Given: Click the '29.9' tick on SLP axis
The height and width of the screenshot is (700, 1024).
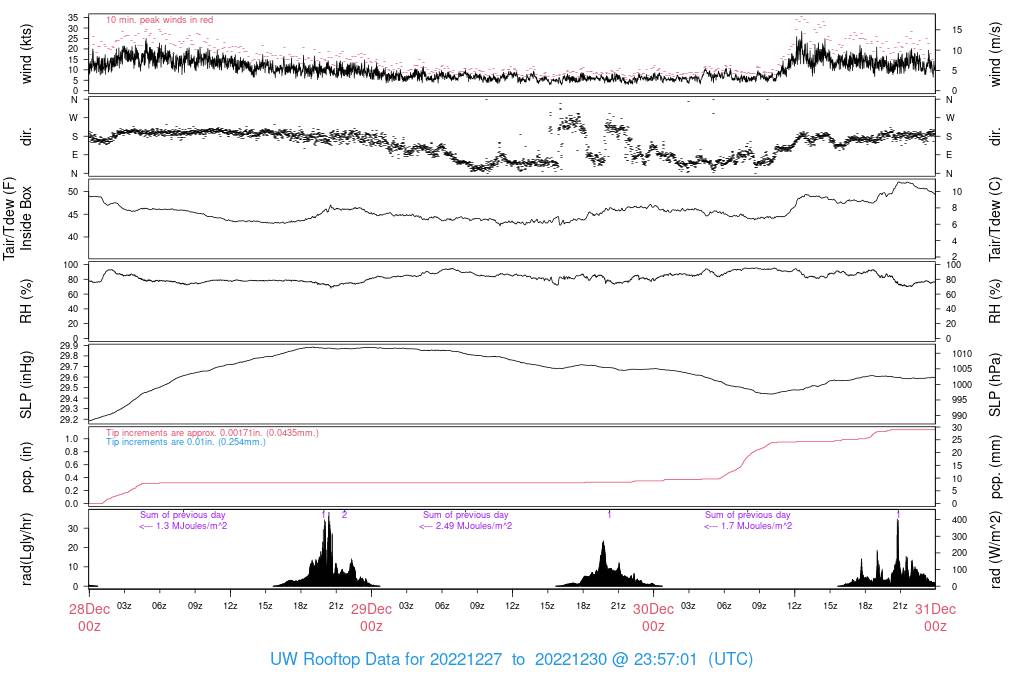Looking at the screenshot, I should coord(69,345).
